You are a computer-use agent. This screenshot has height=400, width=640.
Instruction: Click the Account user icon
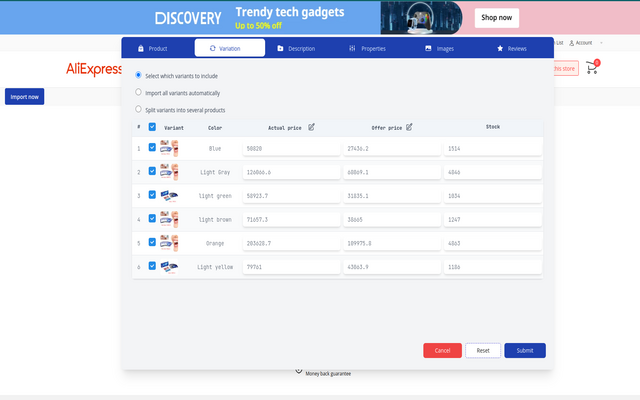(x=572, y=43)
